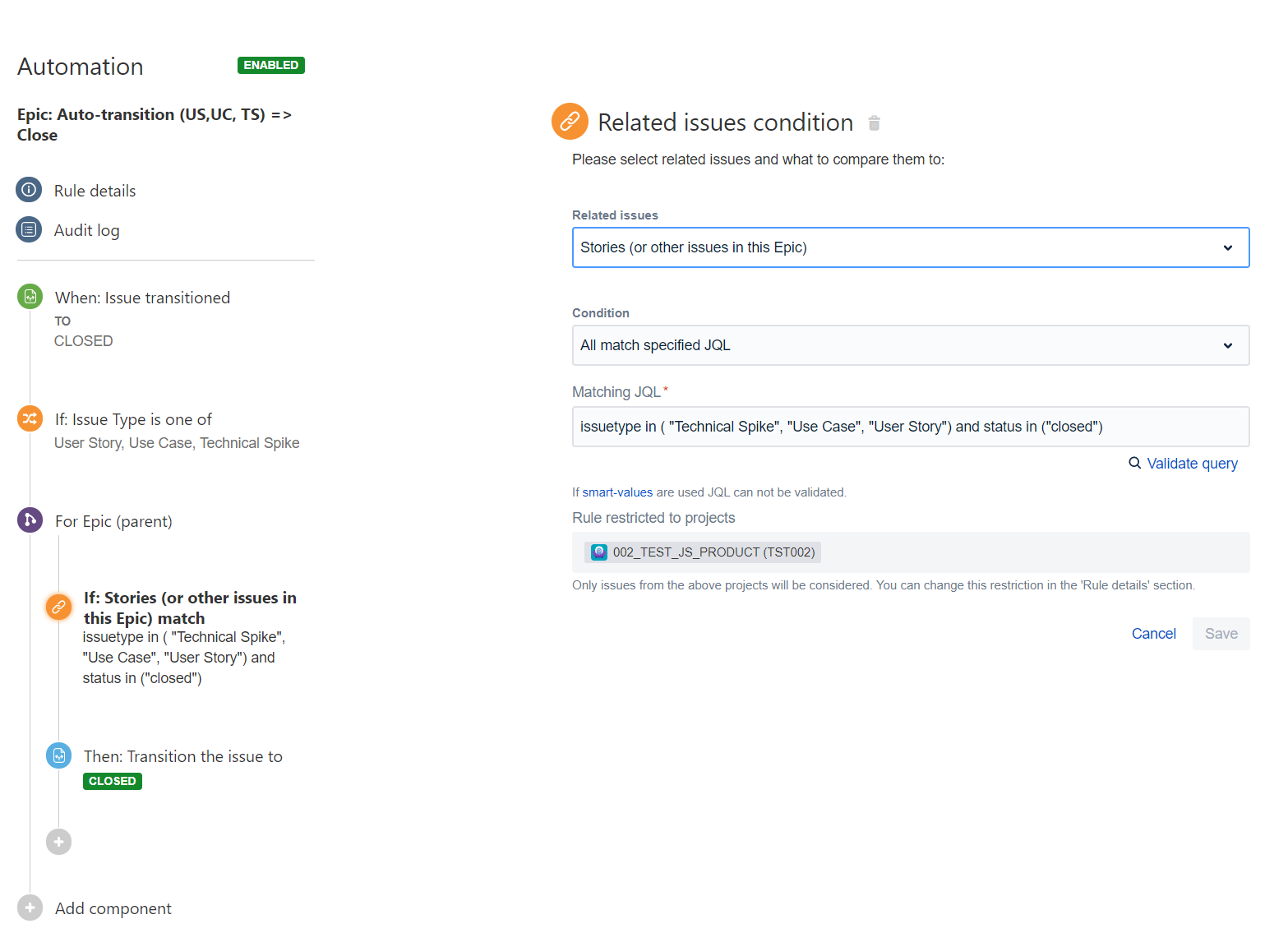Click the orange related issues link icon in rule tree
Image resolution: width=1288 pixels, height=933 pixels.
[58, 607]
